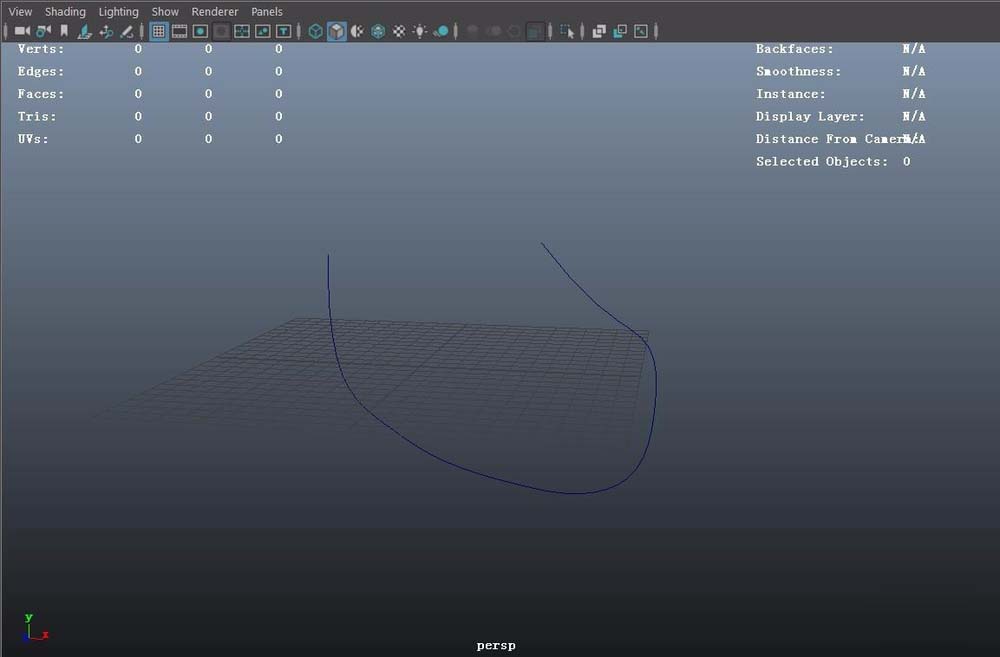Click the Use All Lights bulb icon
Viewport: 1000px width, 657px height.
point(420,31)
